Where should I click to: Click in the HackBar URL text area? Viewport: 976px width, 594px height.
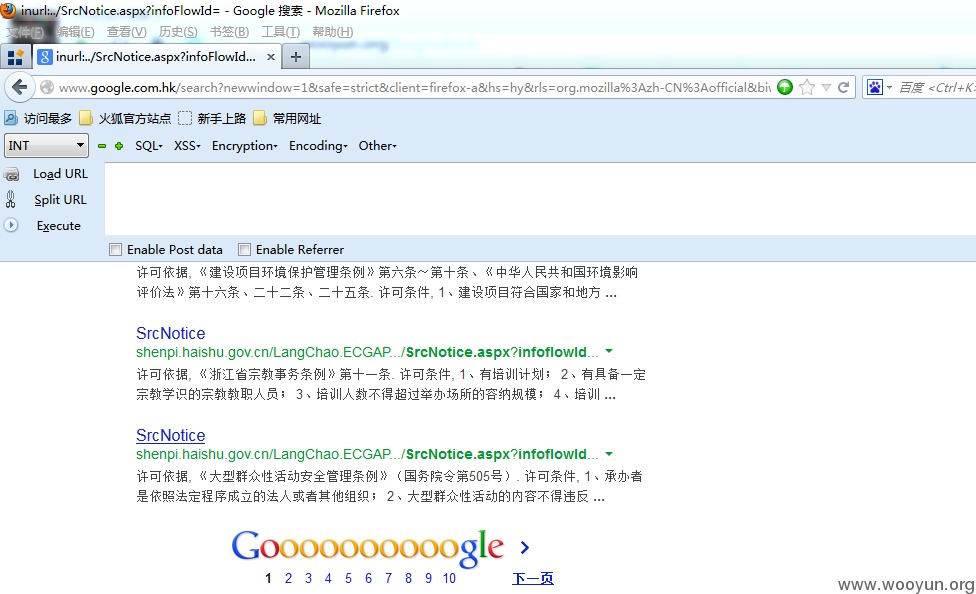pyautogui.click(x=540, y=199)
